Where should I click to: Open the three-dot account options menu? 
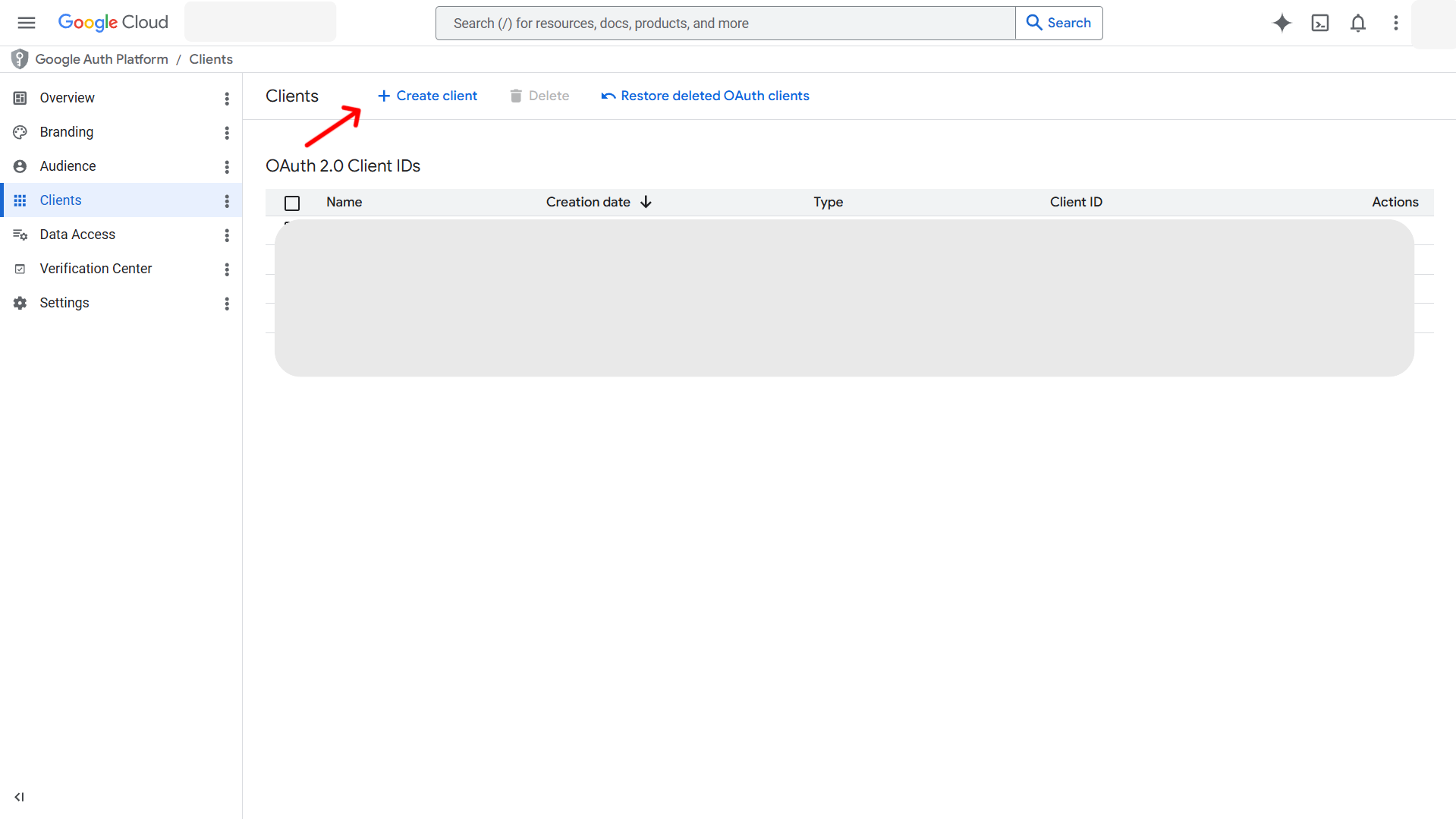1395,23
